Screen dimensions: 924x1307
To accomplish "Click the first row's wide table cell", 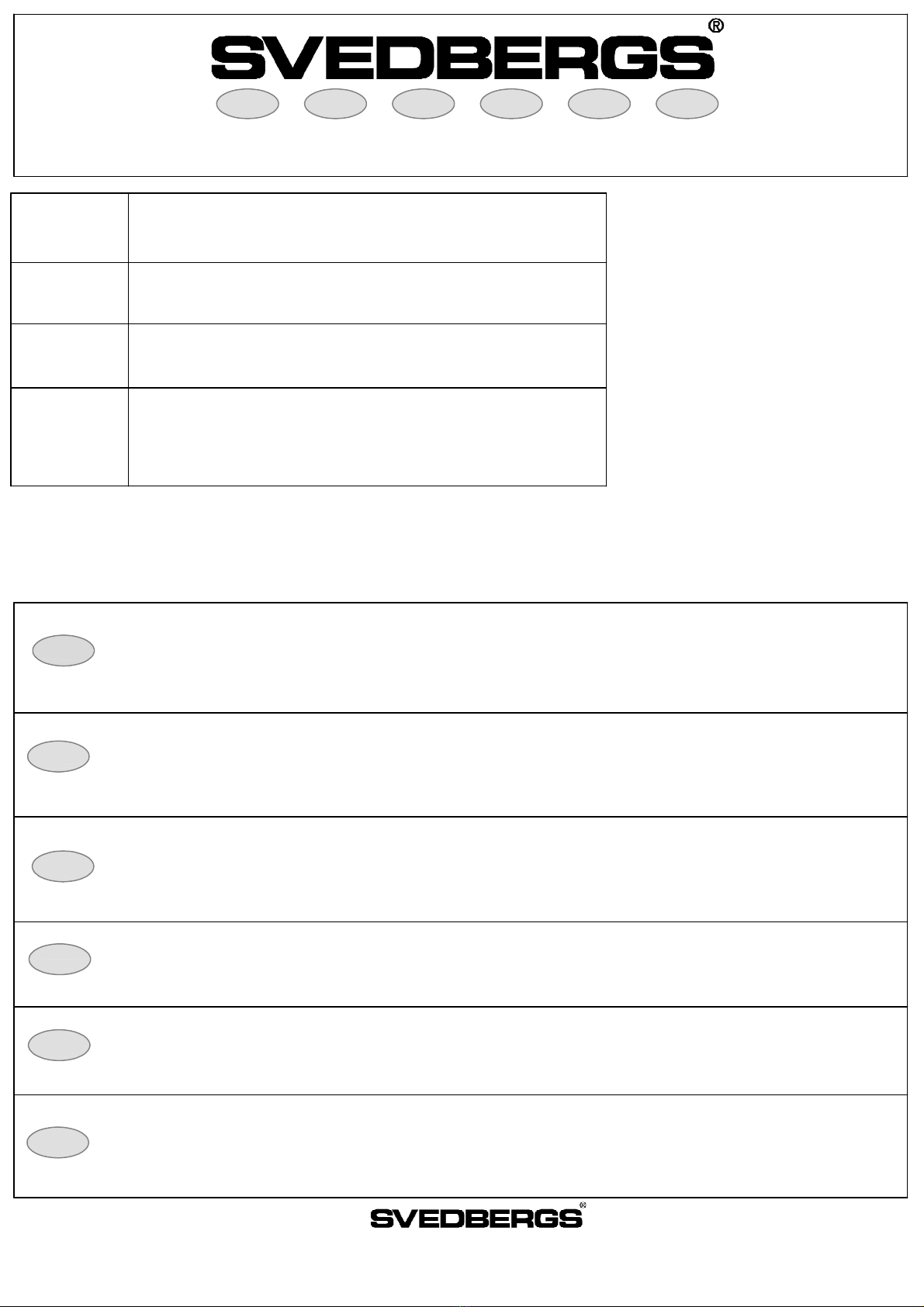I will pos(367,228).
